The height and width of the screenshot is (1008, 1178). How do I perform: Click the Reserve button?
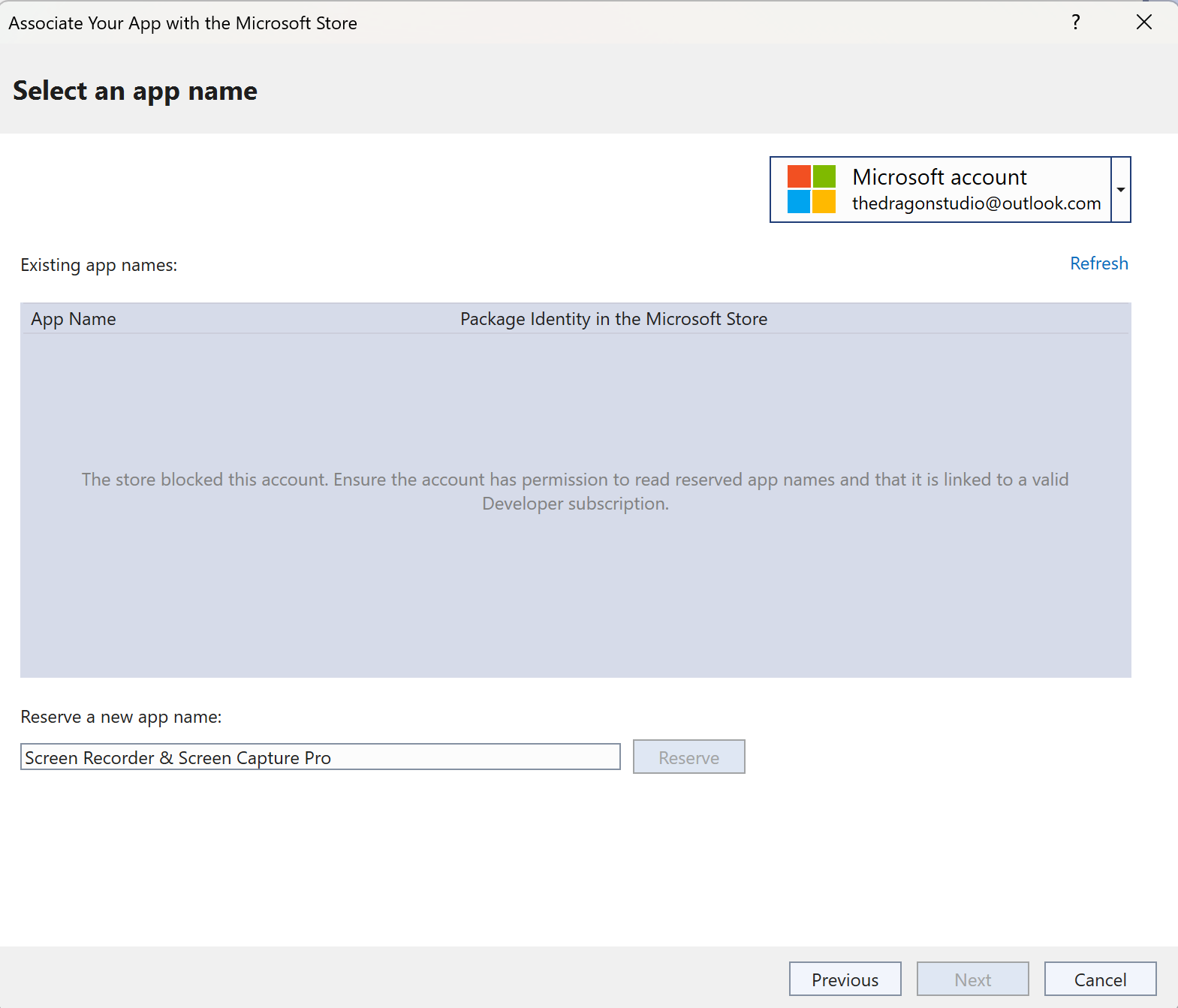689,757
